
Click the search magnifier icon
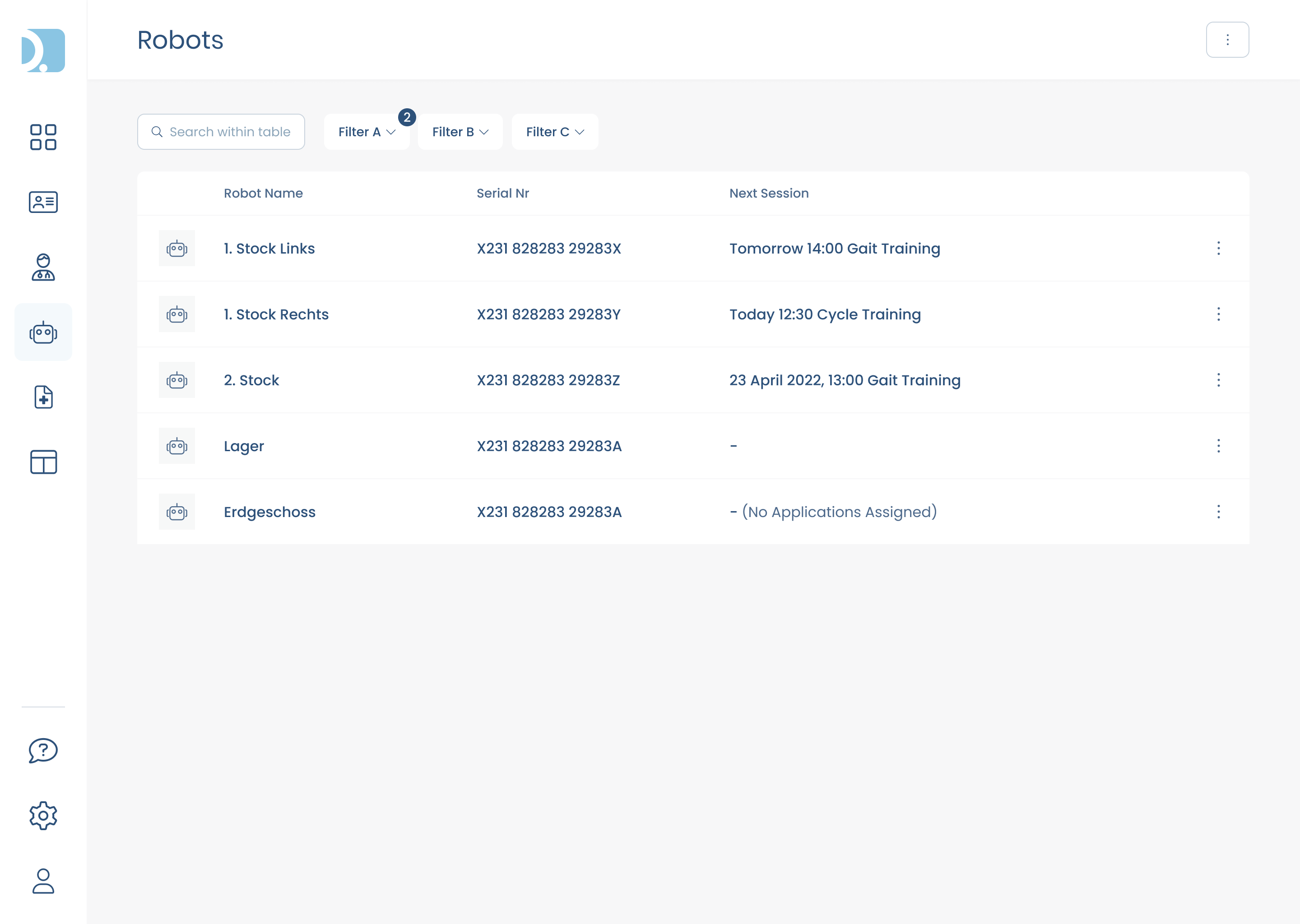click(x=157, y=132)
